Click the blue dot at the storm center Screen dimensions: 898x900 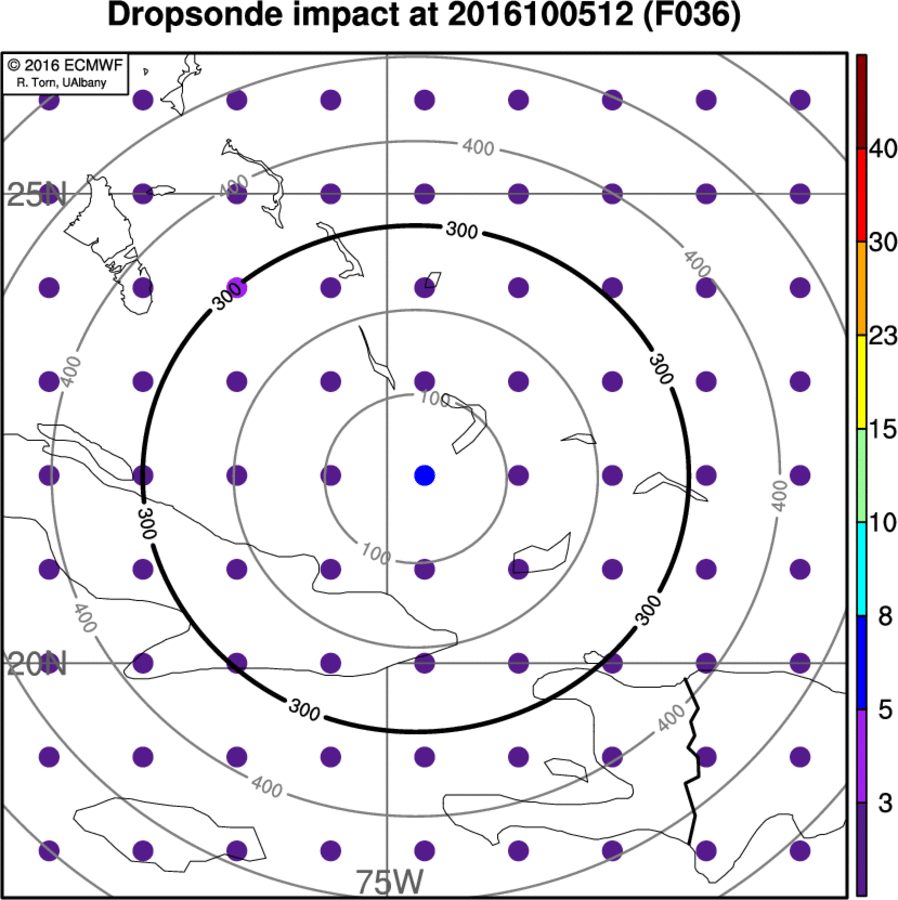pyautogui.click(x=425, y=475)
